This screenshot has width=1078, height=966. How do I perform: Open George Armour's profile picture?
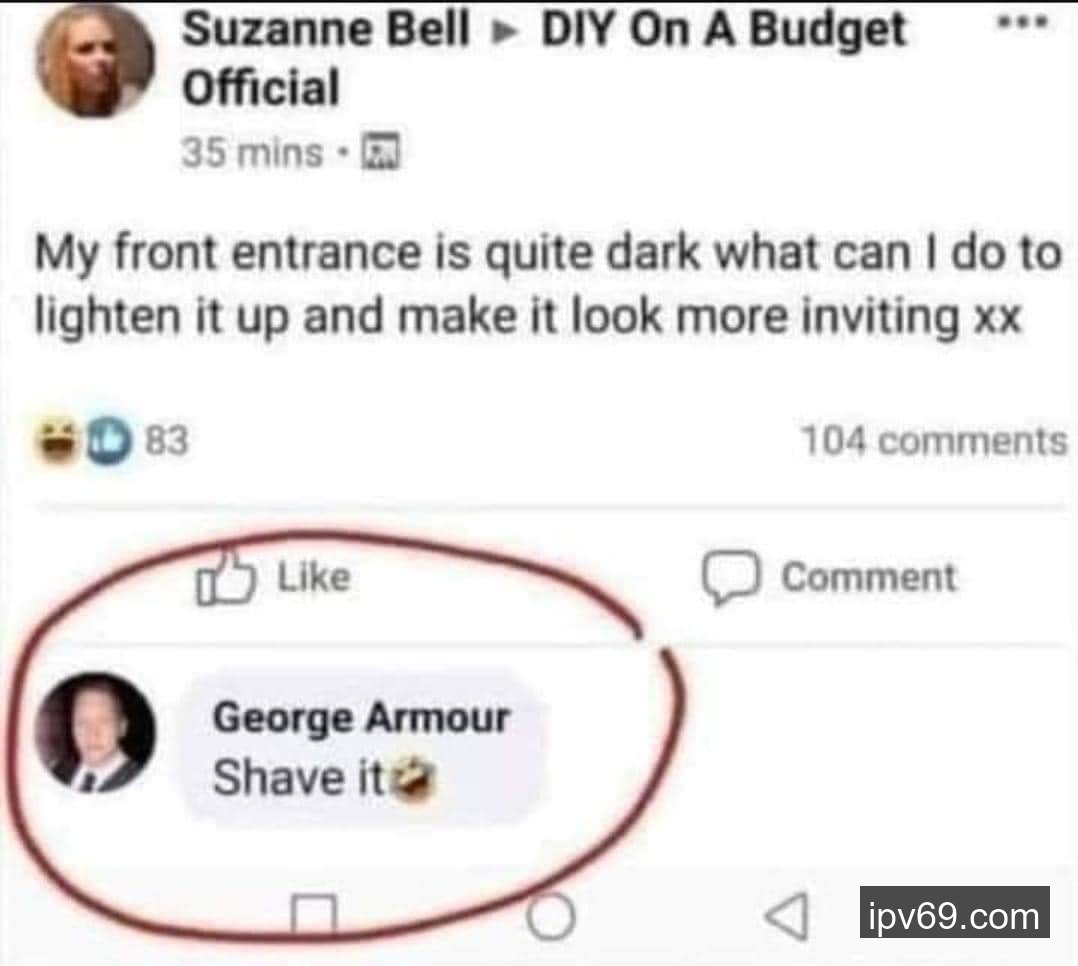coord(96,733)
